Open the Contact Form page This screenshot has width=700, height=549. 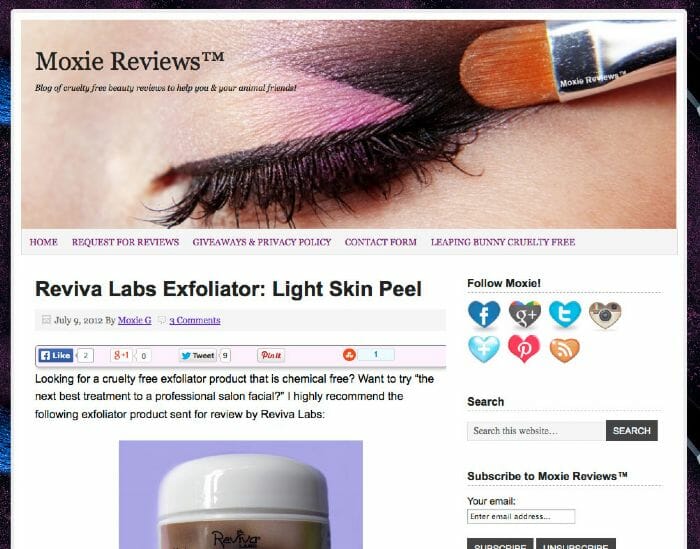(381, 242)
